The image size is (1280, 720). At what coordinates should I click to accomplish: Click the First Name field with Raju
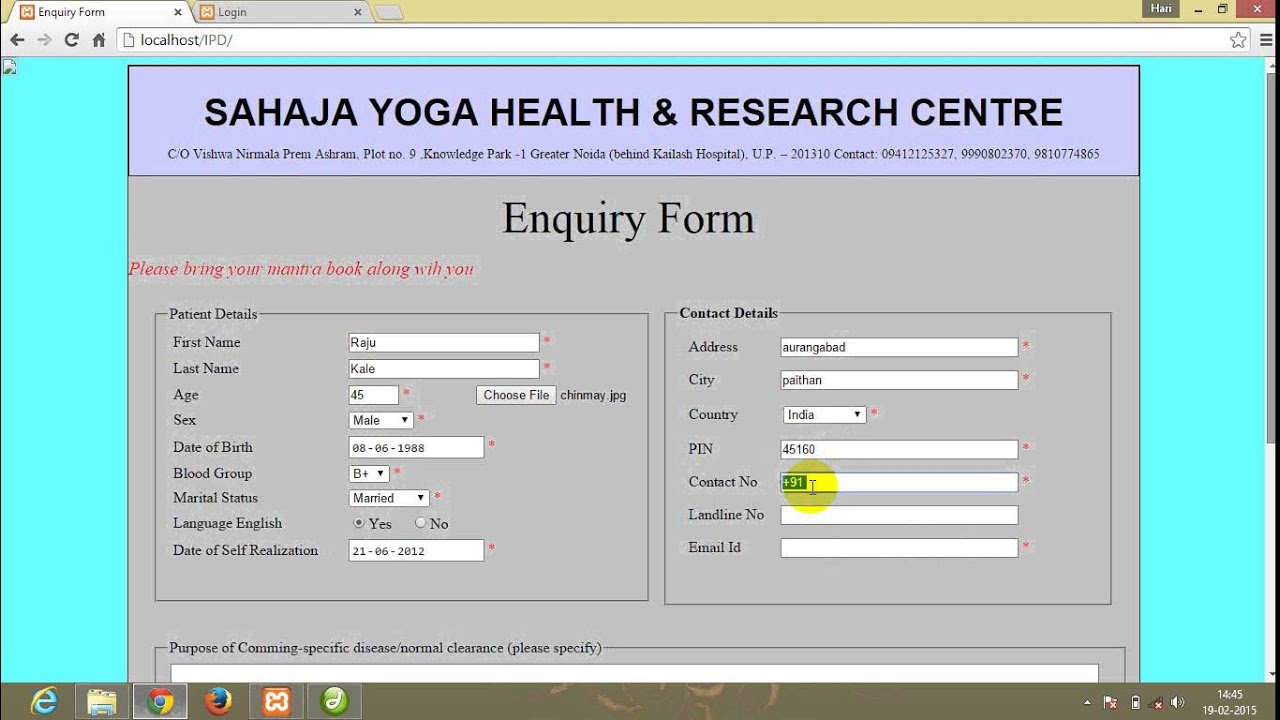pos(444,342)
